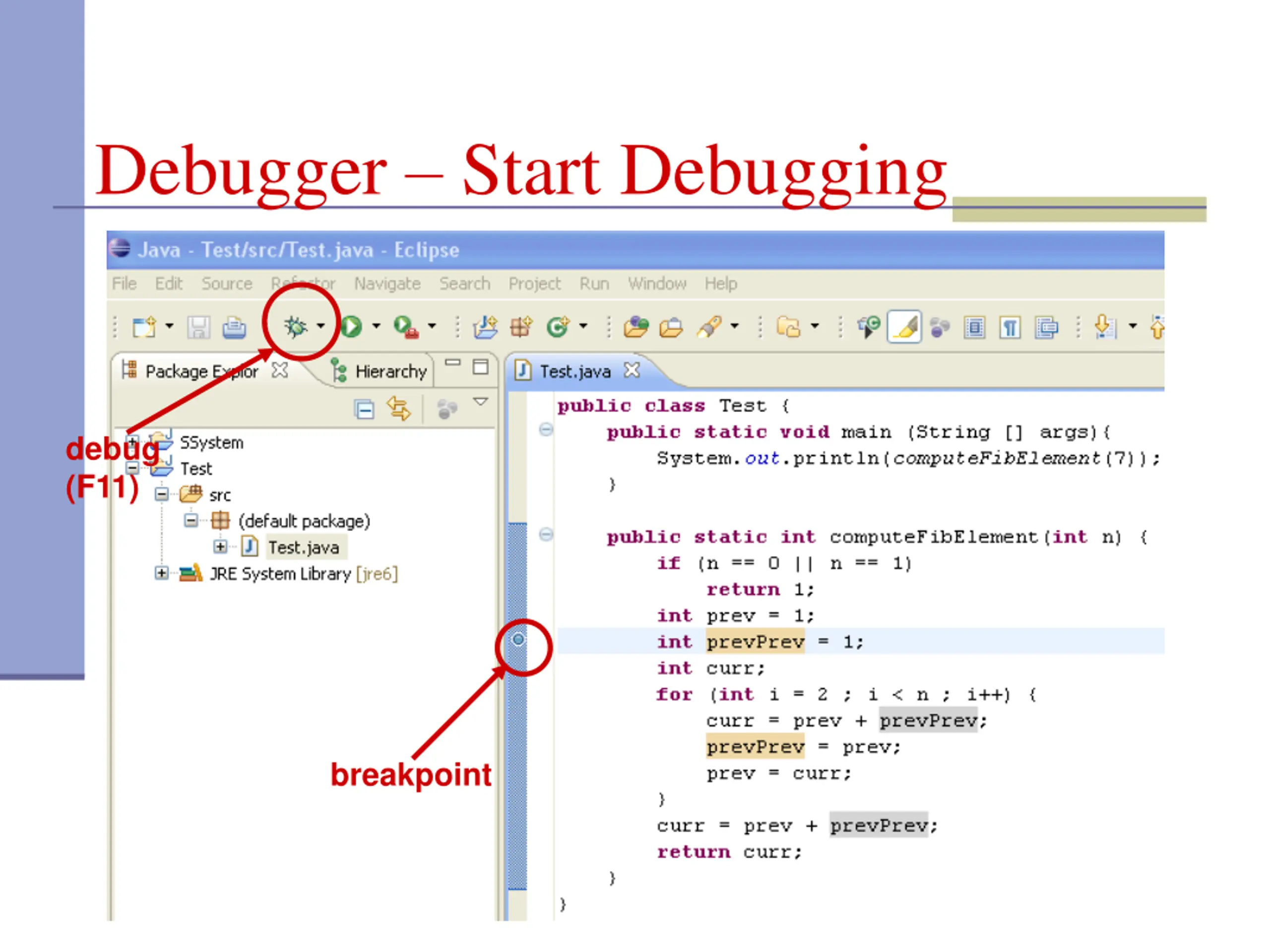Image resolution: width=1270 pixels, height=952 pixels.
Task: Click the Save floppy disk icon
Action: click(198, 327)
